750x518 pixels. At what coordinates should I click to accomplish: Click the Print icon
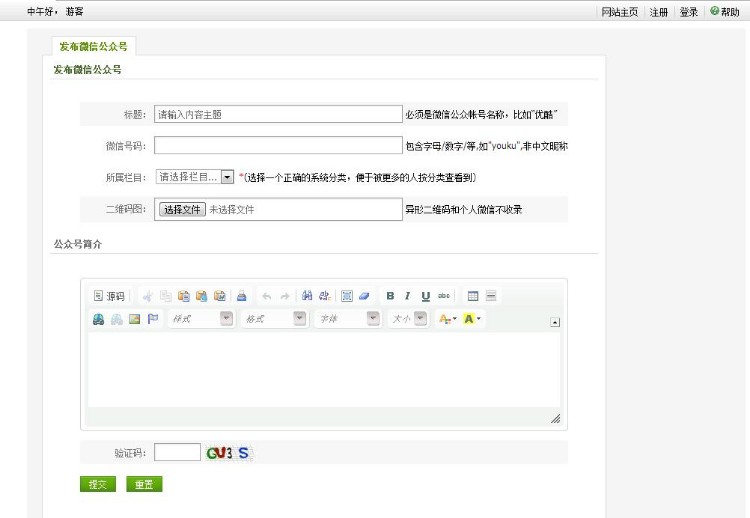(x=242, y=296)
